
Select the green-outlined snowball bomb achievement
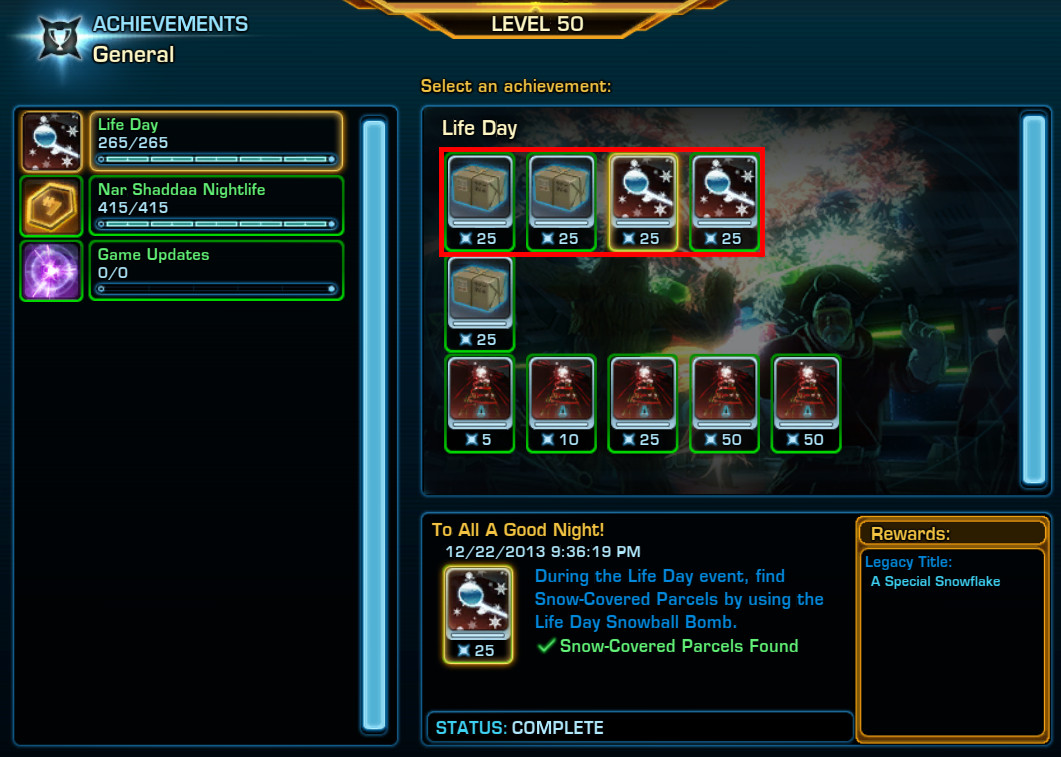[724, 202]
